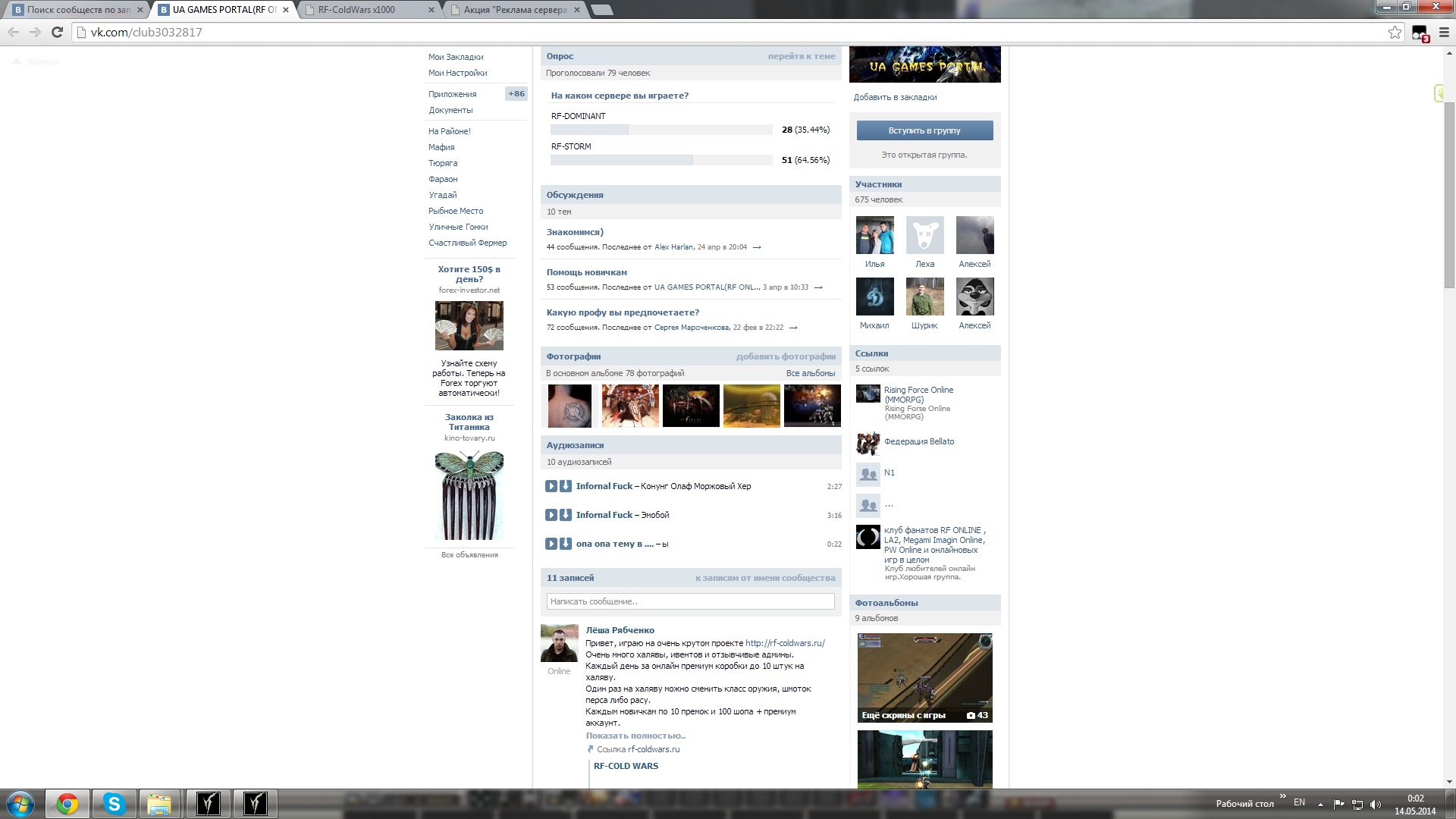This screenshot has height=819, width=1456.
Task: Download the Конунг Олаф audio track
Action: click(566, 486)
